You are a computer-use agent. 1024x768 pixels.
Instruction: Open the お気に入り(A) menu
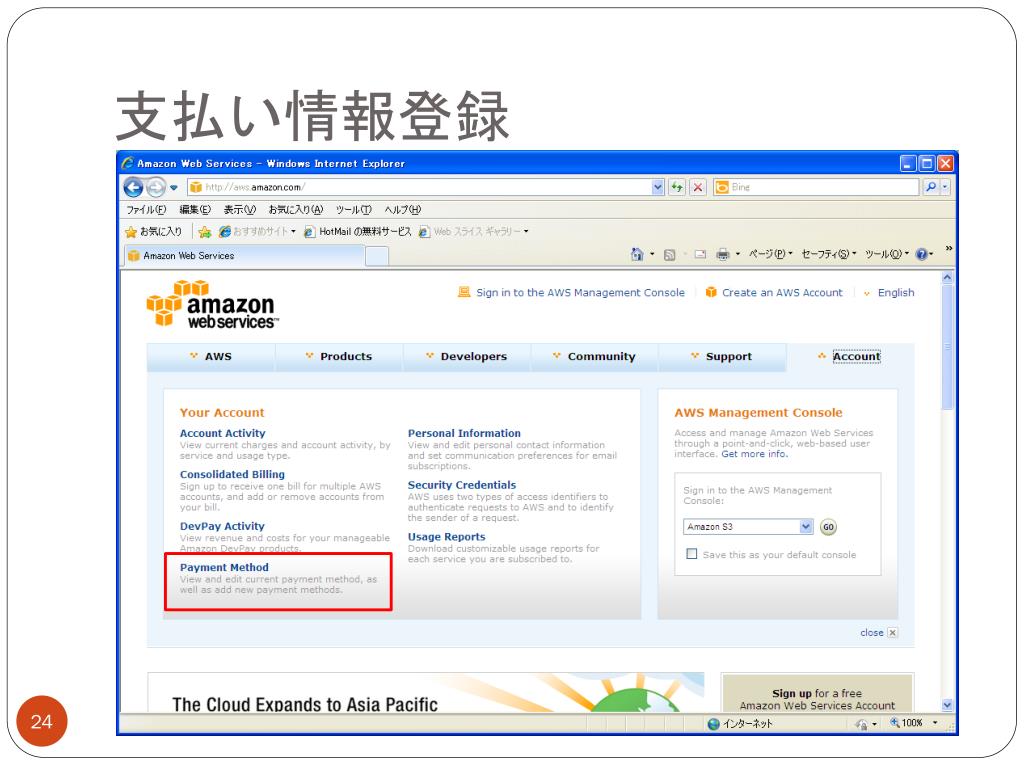coord(296,210)
